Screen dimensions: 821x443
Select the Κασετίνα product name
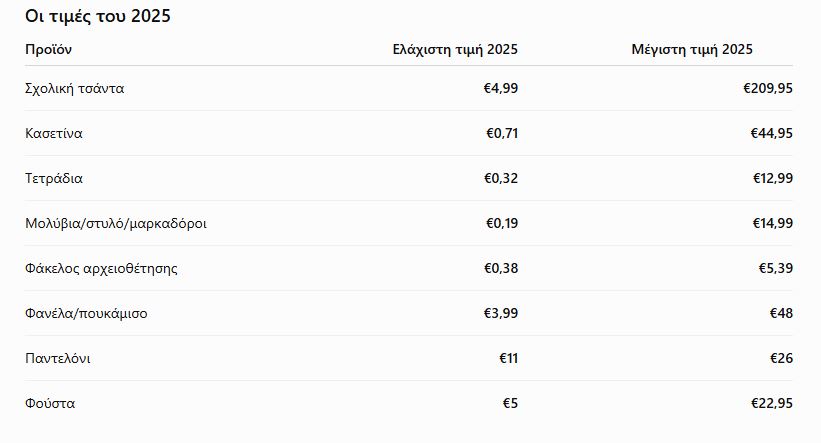53,133
